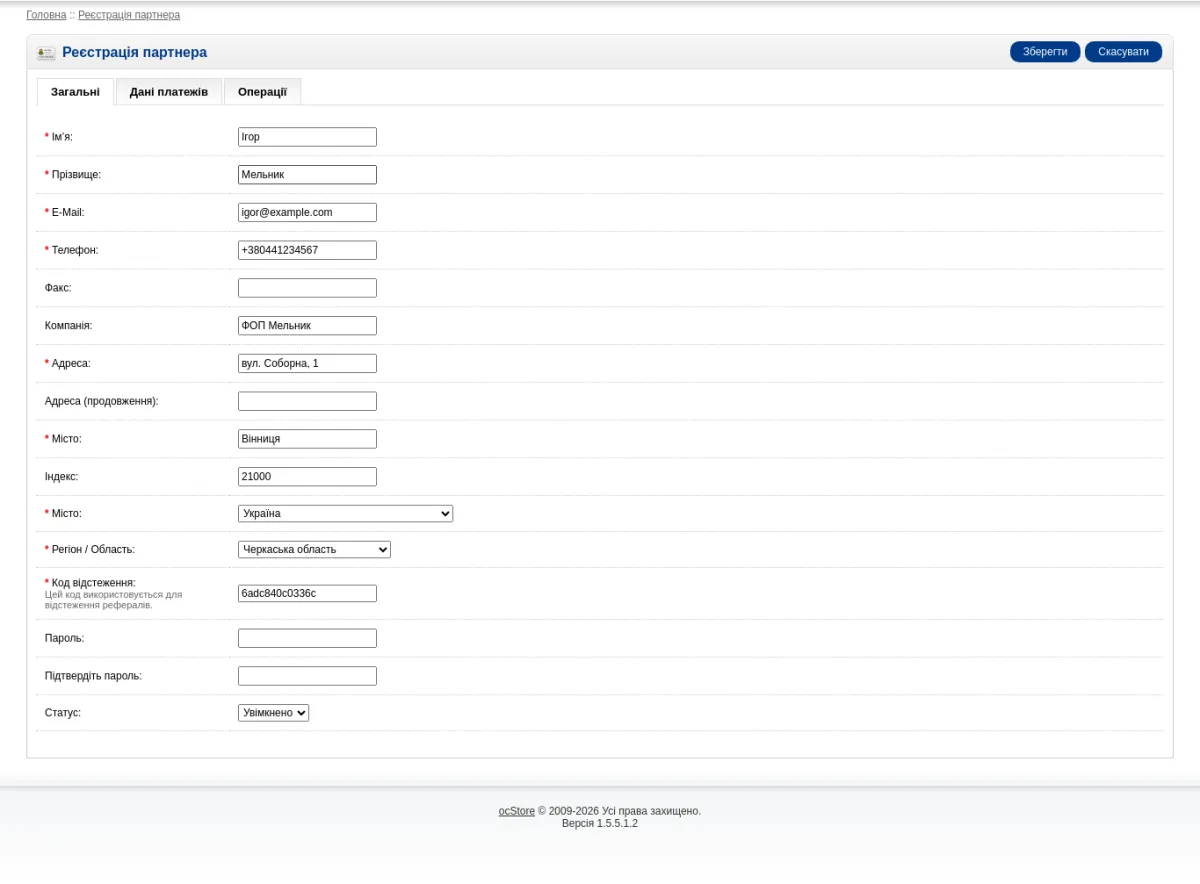Viewport: 1200px width, 884px height.
Task: Click the Індекс: label text
Action: 62,477
